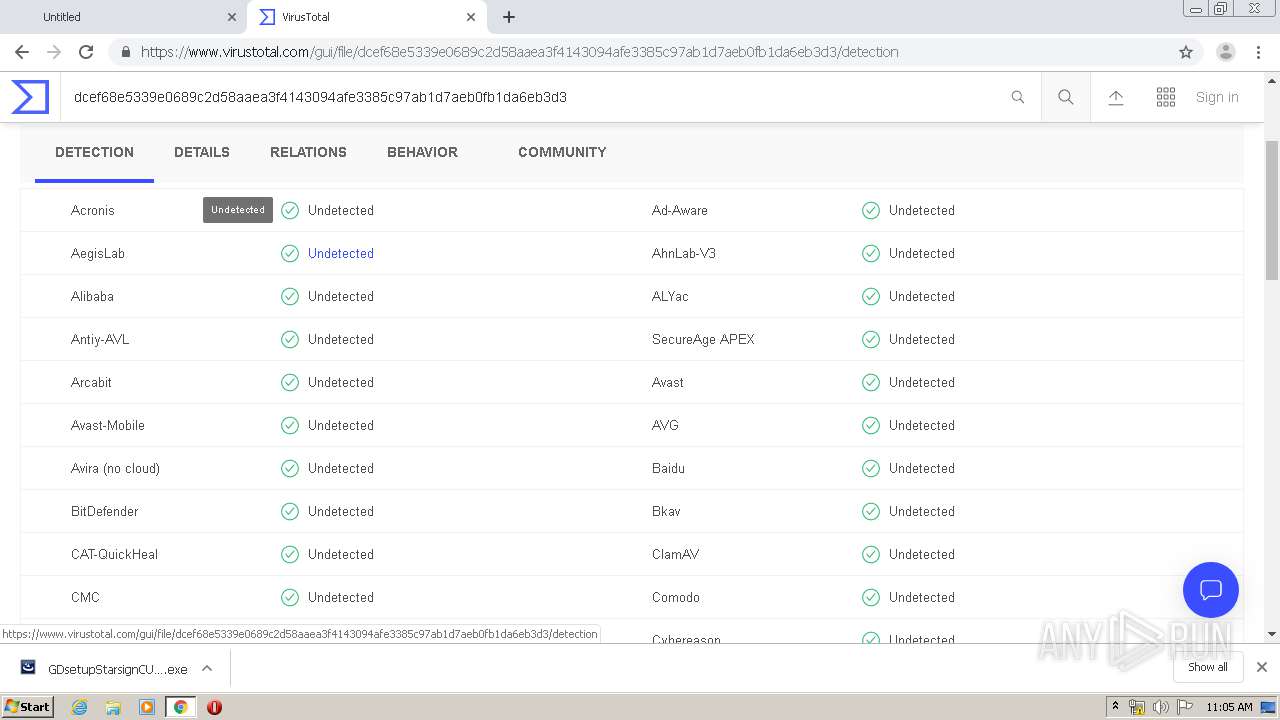1280x720 pixels.
Task: Select Avira (no cloud) engine name
Action: point(115,468)
